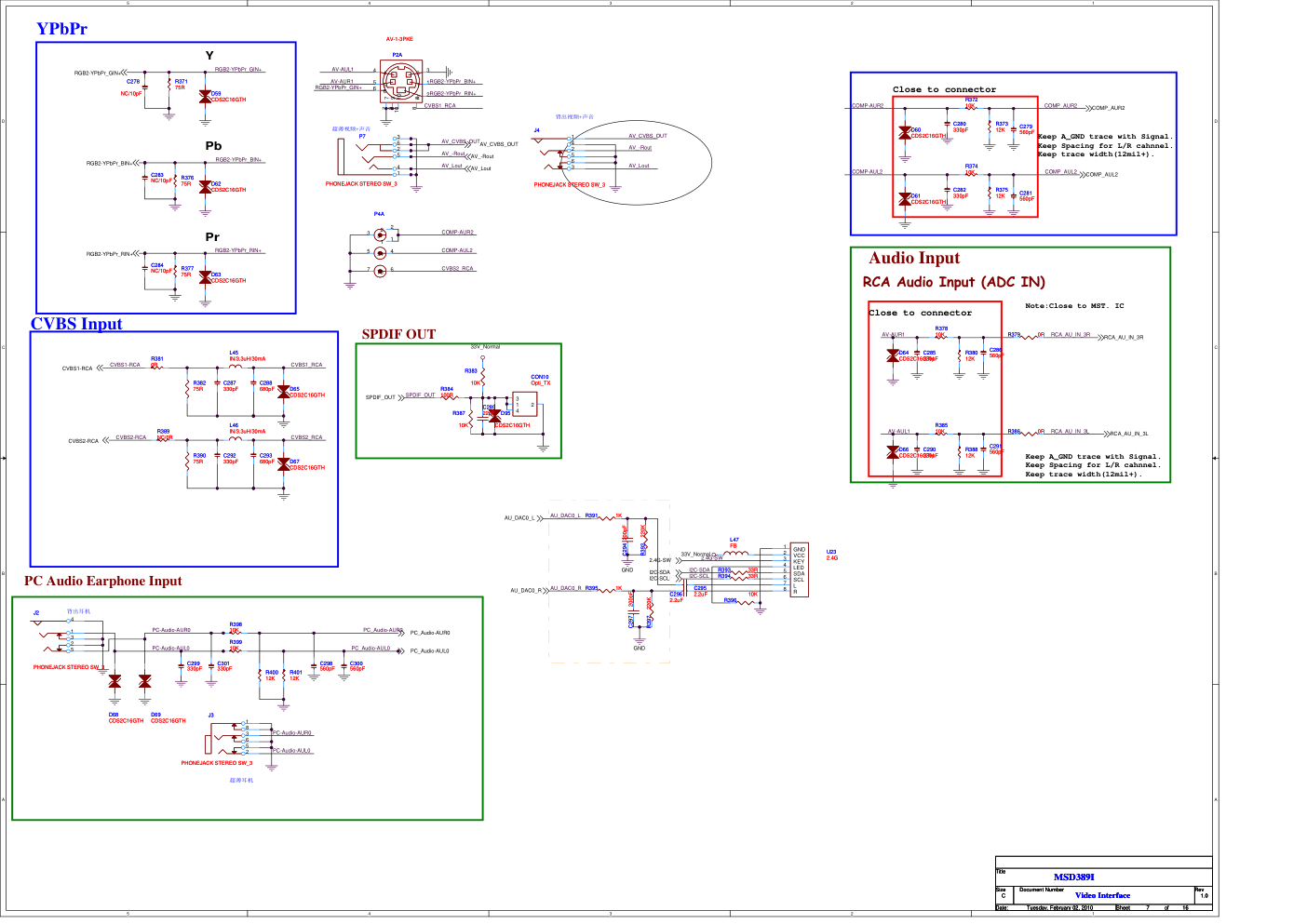Viewport: 1307px width, 924px height.
Task: Select the P4A connector reference label
Action: click(379, 214)
